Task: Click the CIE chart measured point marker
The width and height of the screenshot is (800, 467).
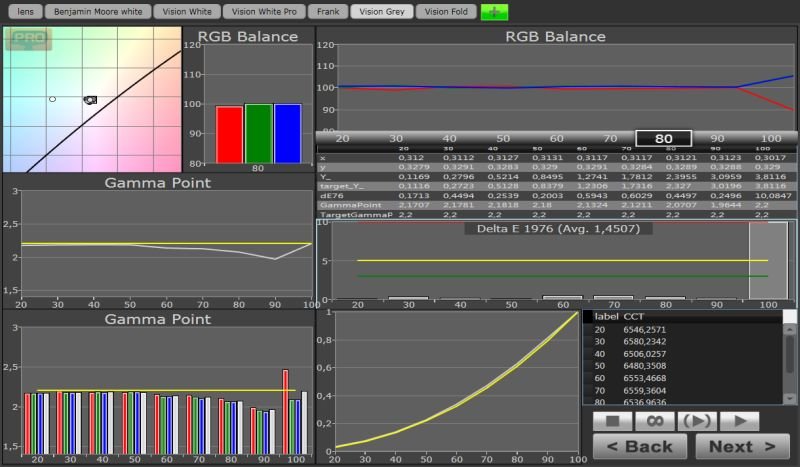Action: point(90,100)
